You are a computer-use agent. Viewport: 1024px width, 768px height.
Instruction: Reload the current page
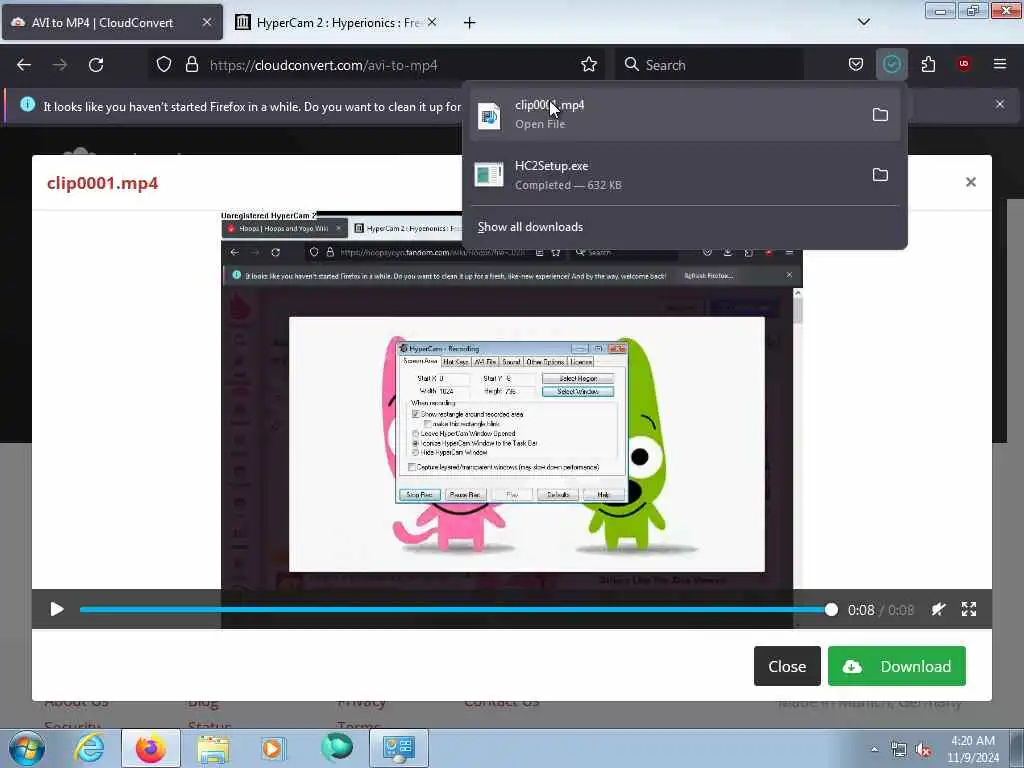click(96, 65)
